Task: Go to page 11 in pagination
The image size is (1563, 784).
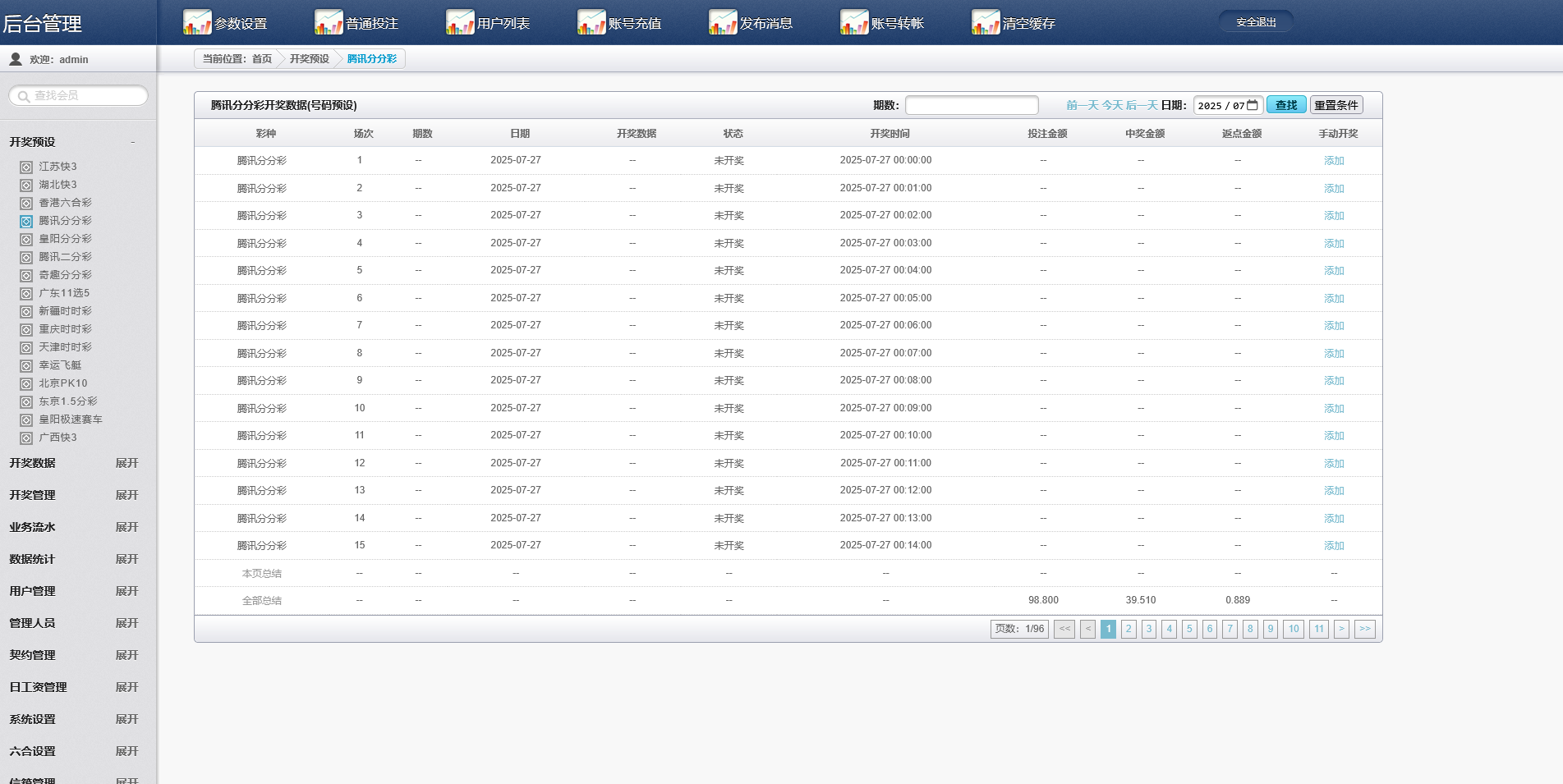Action: [x=1319, y=629]
